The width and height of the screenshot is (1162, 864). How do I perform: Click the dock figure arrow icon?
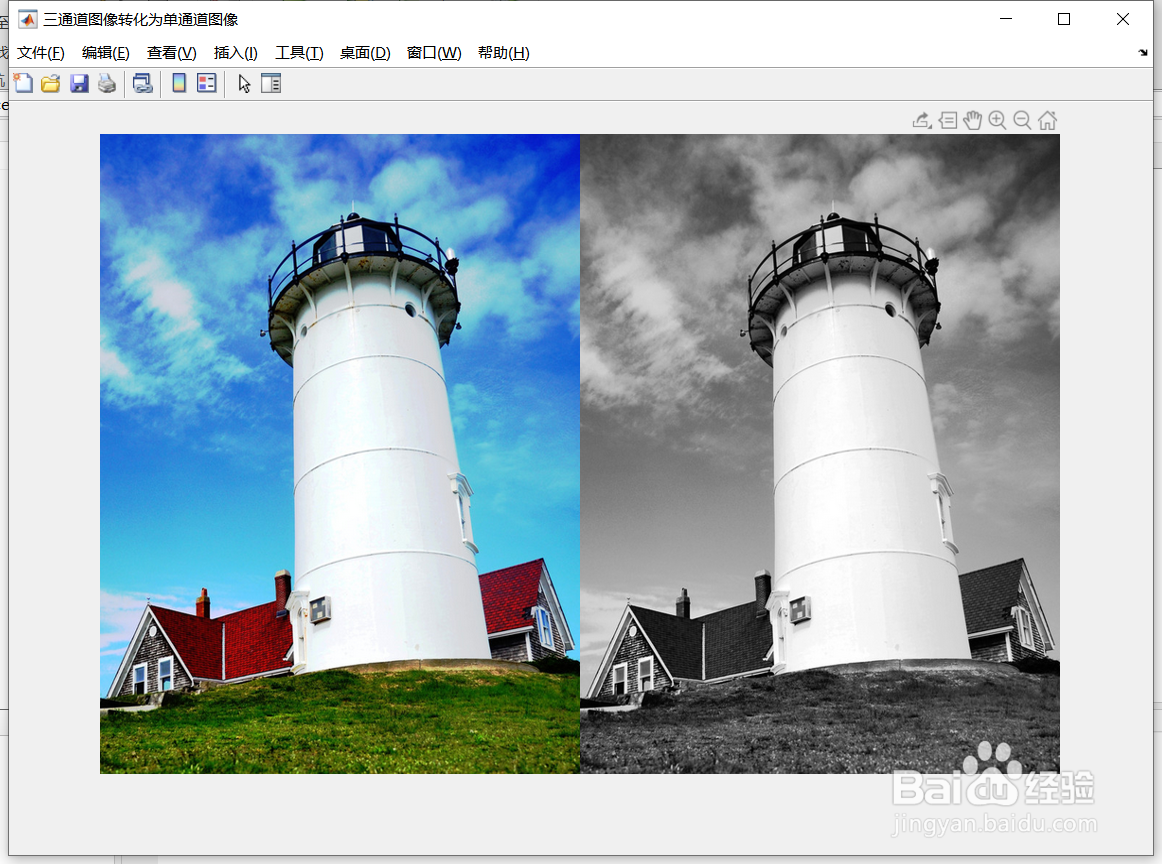click(1143, 53)
